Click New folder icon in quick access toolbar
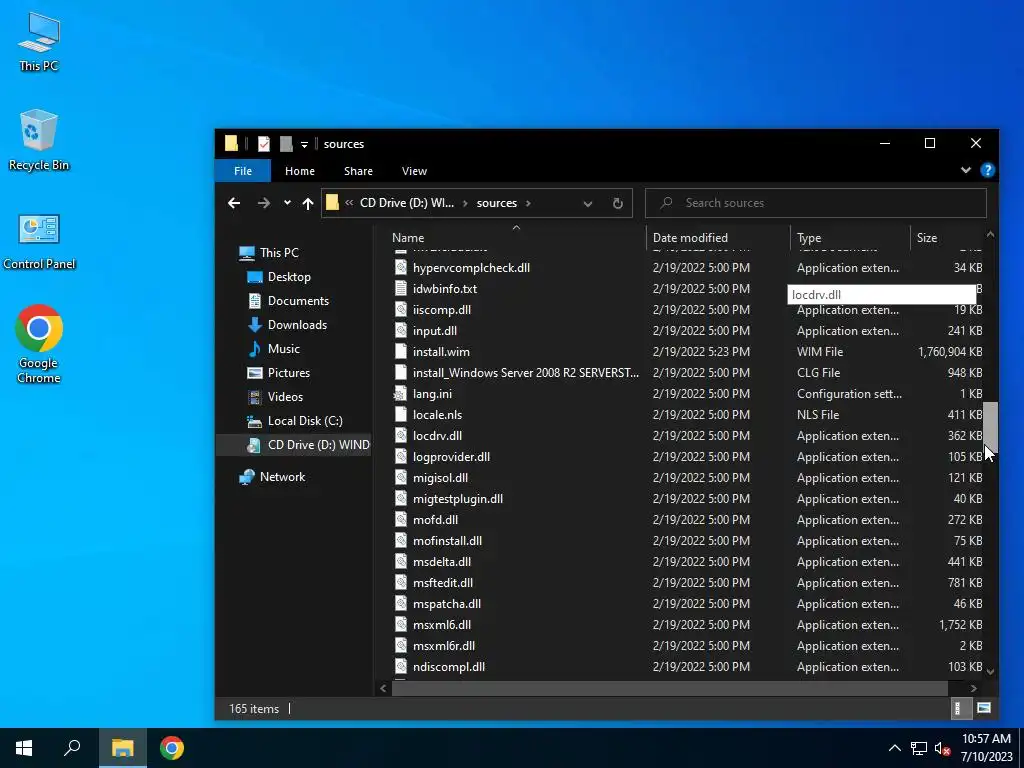The image size is (1024, 768). coord(286,144)
